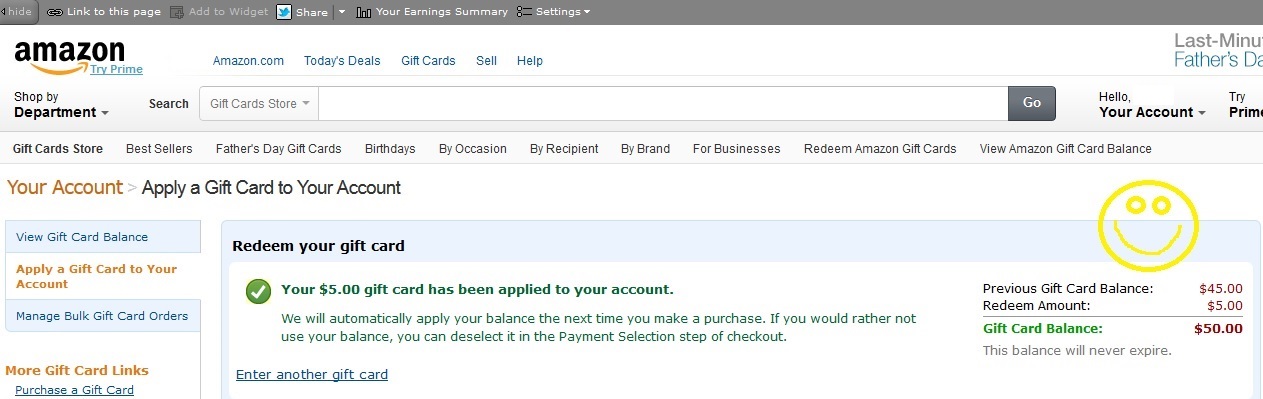This screenshot has width=1263, height=399.
Task: Click the Your Account breadcrumb link
Action: pos(65,187)
